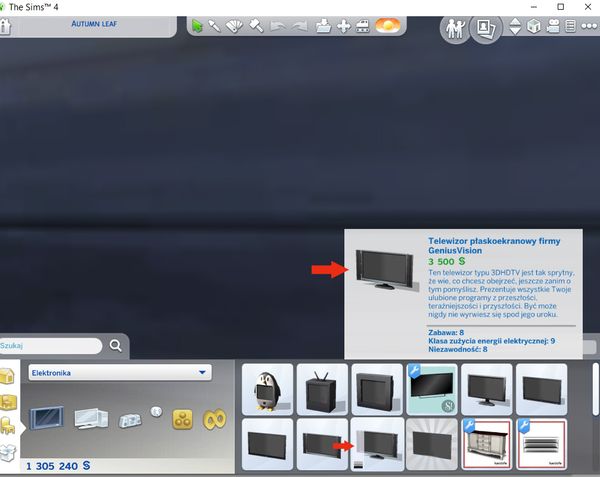600x477 pixels.
Task: Select the stereo audio category icon
Action: (x=130, y=420)
